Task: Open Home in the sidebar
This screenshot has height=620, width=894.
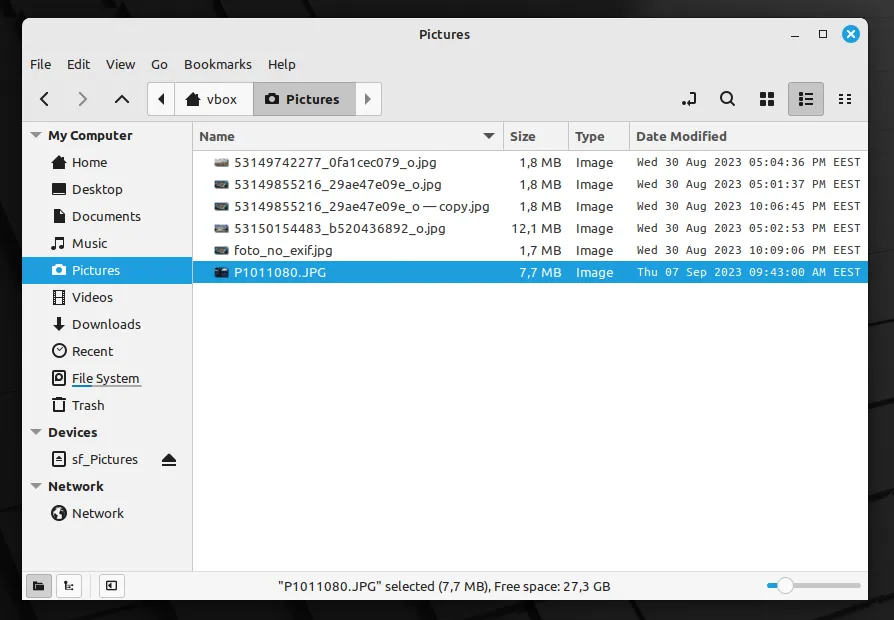Action: coord(107,163)
